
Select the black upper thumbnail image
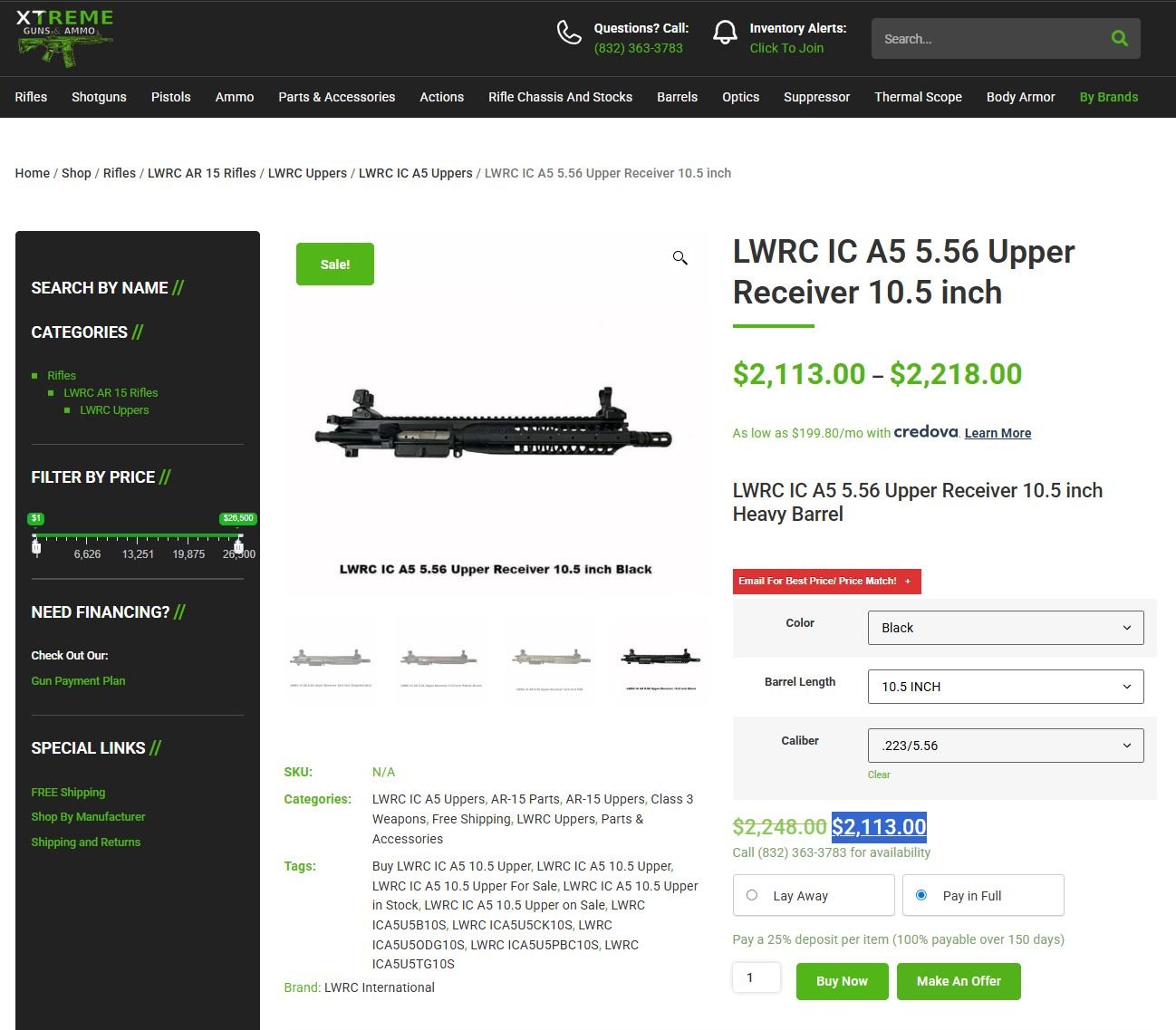[x=660, y=659]
